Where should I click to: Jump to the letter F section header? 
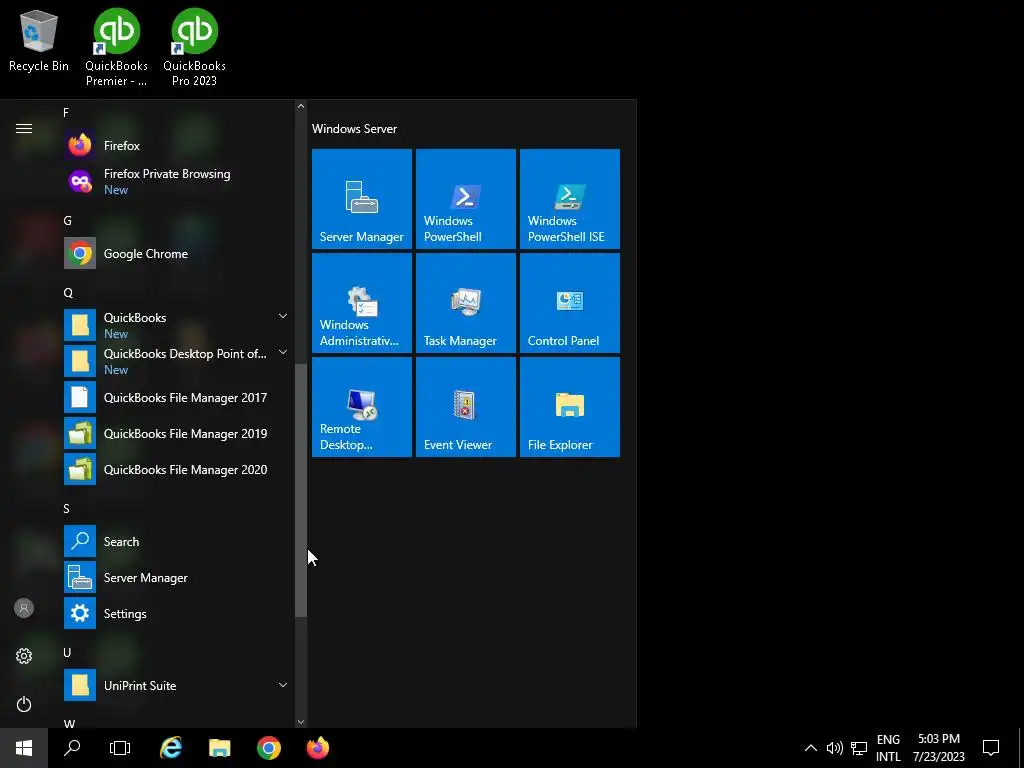(x=66, y=113)
